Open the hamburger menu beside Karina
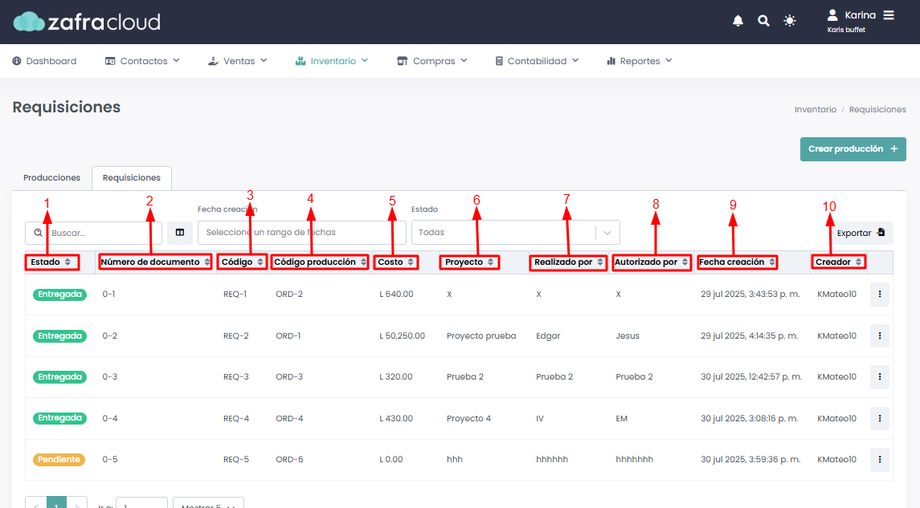 click(889, 15)
